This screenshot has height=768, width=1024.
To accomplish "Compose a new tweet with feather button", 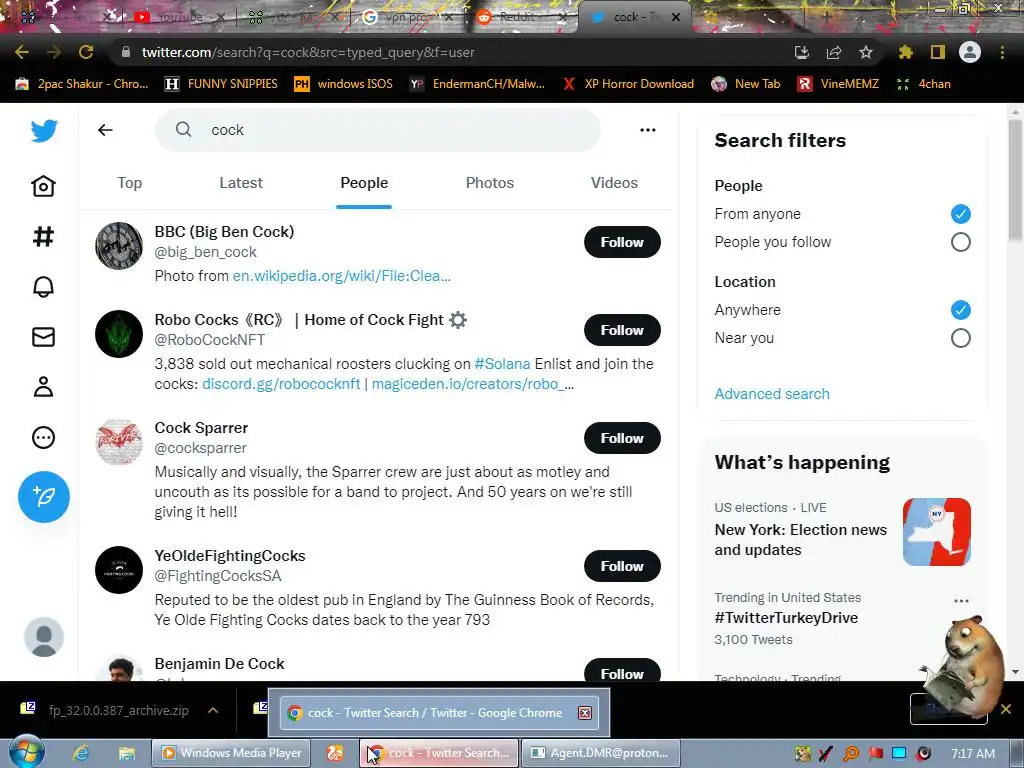I will point(44,497).
